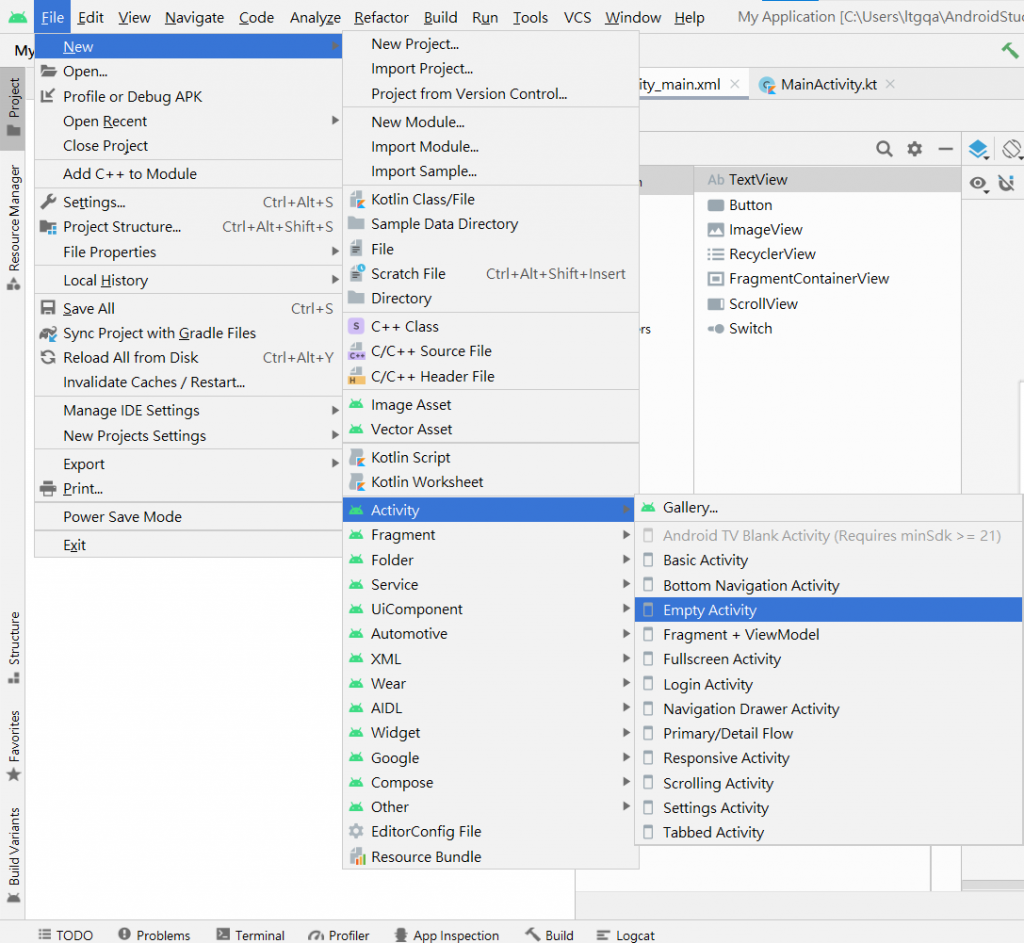Click Sync Project with Gradle Files
Image resolution: width=1024 pixels, height=943 pixels.
(189, 333)
